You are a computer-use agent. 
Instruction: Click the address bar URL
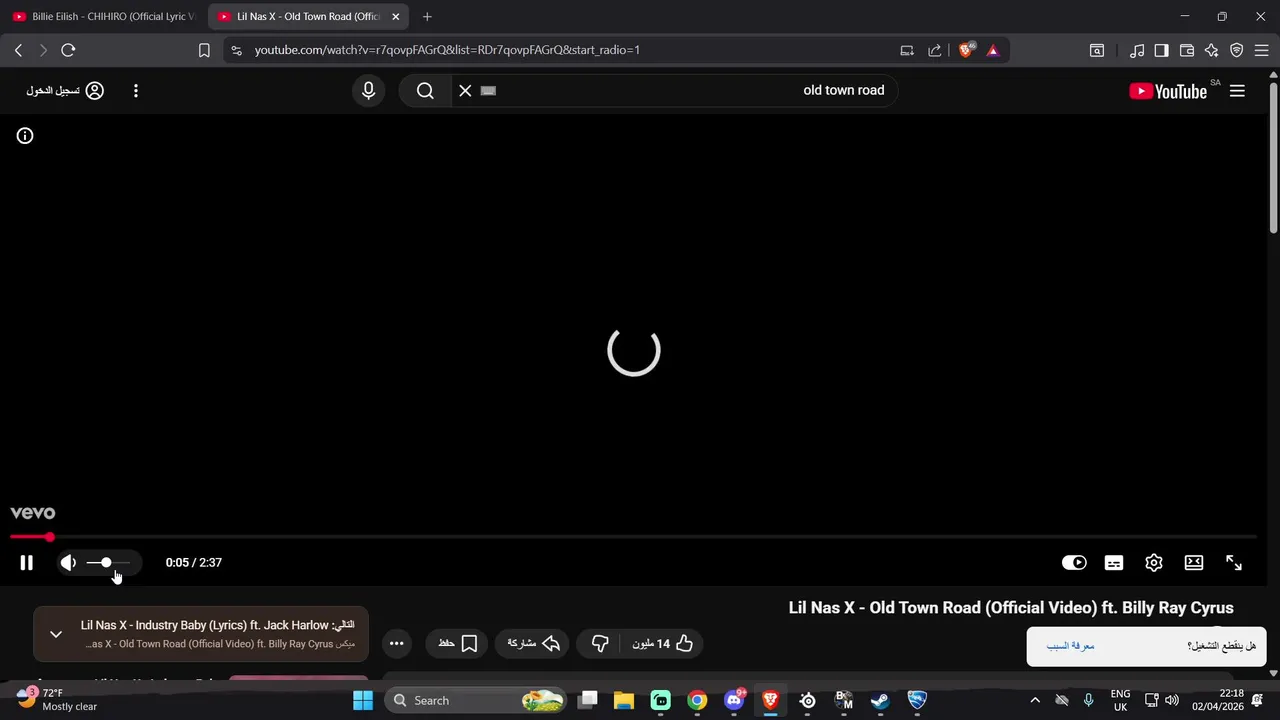click(x=447, y=50)
